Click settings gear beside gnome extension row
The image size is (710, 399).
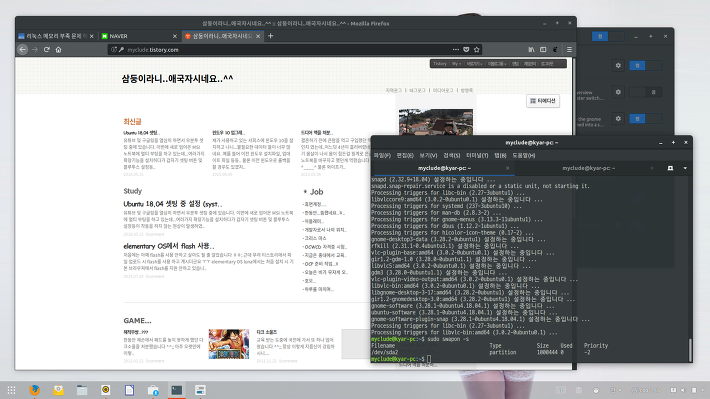(x=618, y=119)
